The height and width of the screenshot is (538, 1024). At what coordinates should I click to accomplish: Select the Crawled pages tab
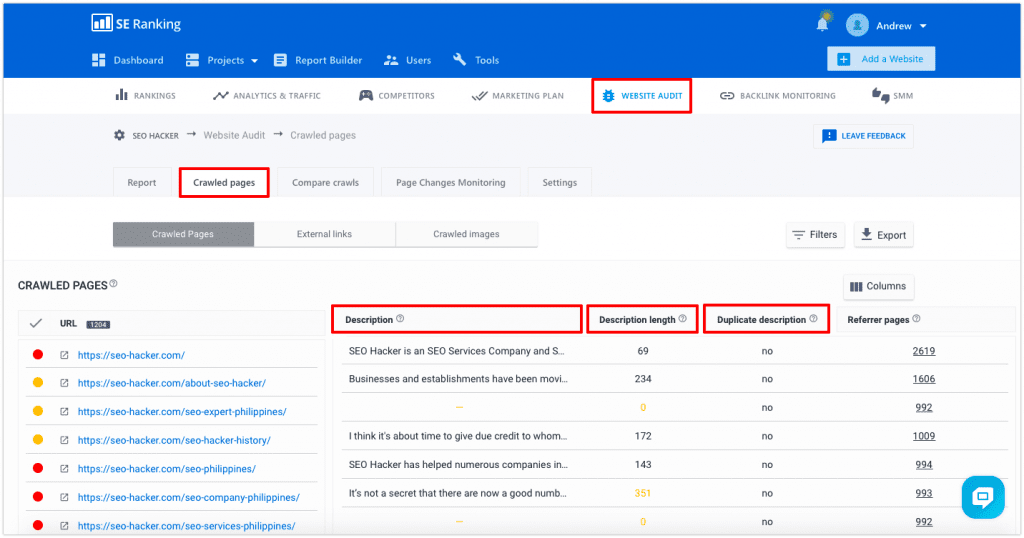[224, 182]
